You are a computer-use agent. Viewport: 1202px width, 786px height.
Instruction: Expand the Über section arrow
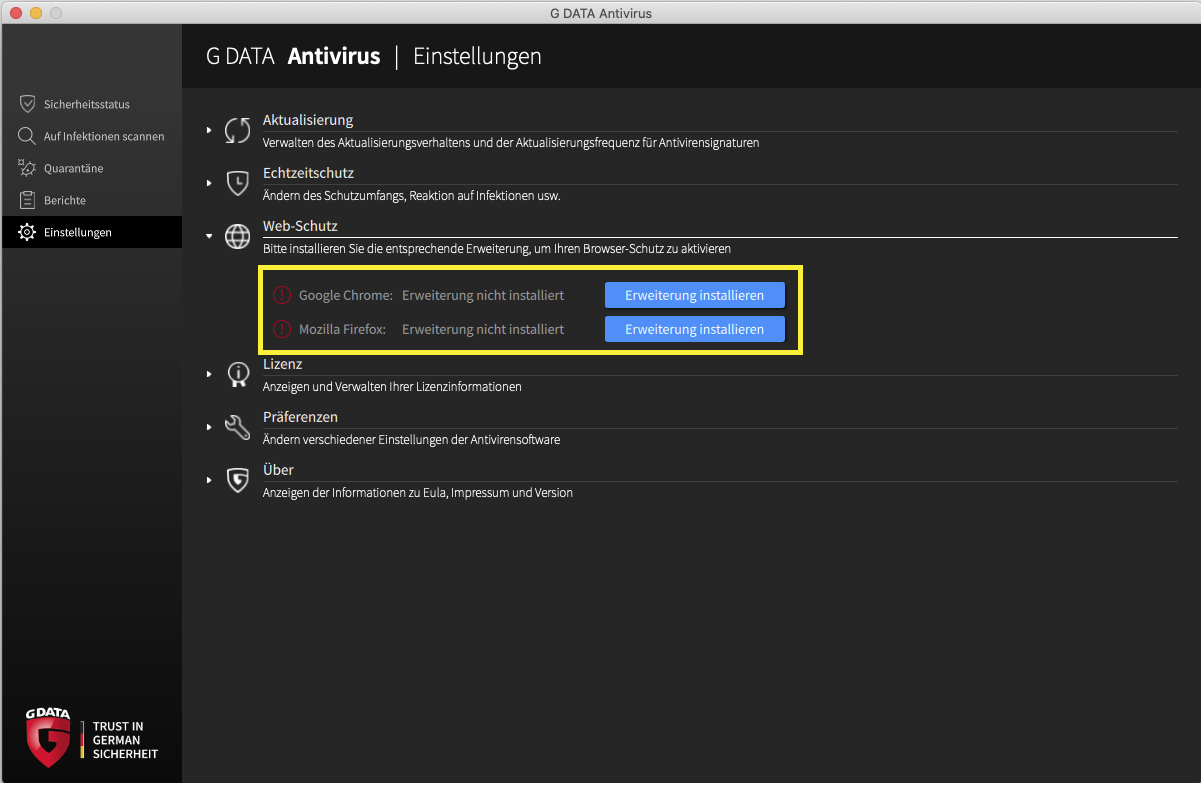click(x=209, y=480)
